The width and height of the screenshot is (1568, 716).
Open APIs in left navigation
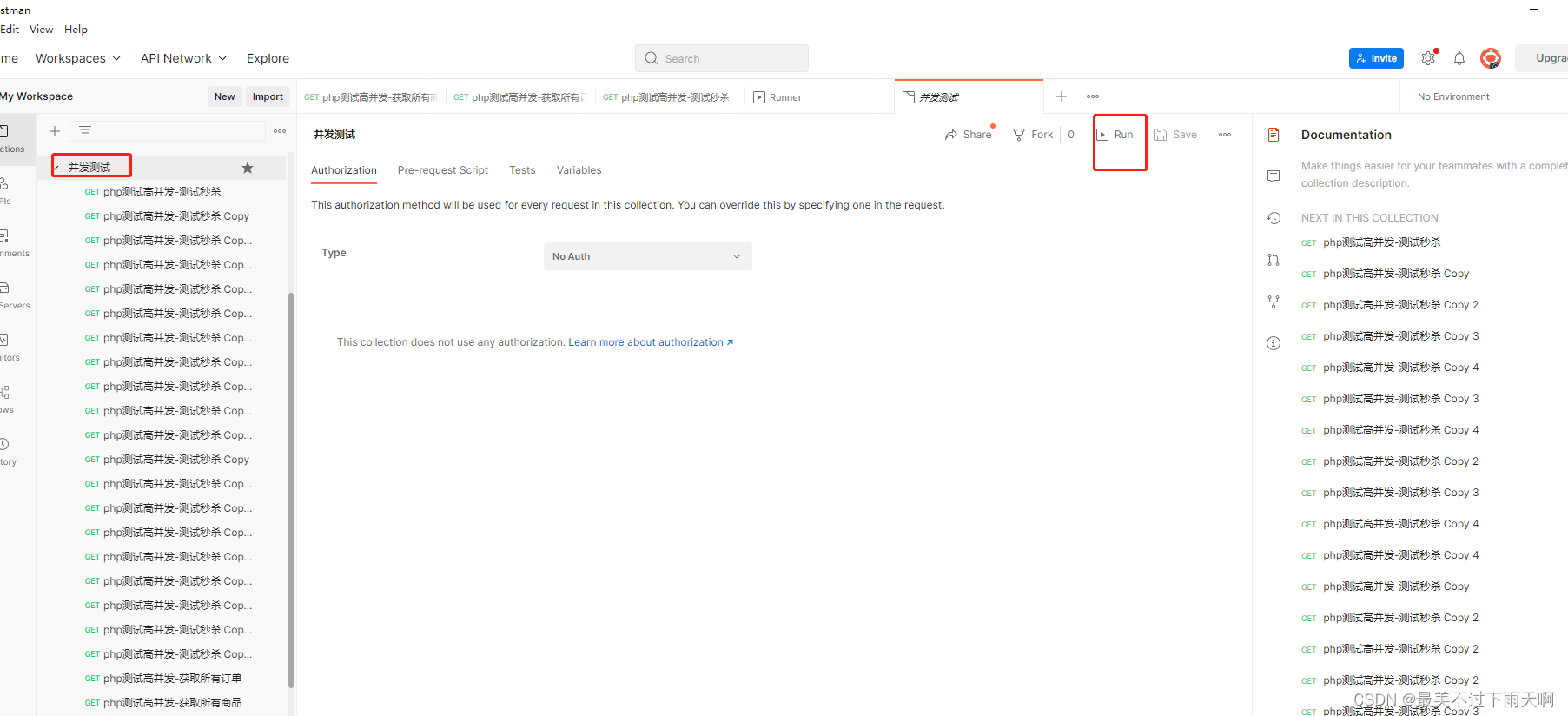pyautogui.click(x=7, y=191)
